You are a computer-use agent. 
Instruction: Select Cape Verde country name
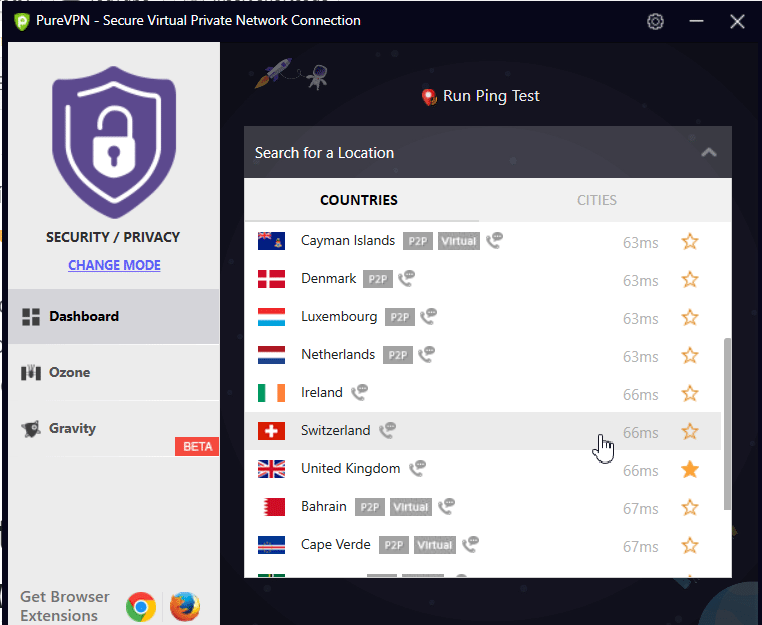point(336,544)
